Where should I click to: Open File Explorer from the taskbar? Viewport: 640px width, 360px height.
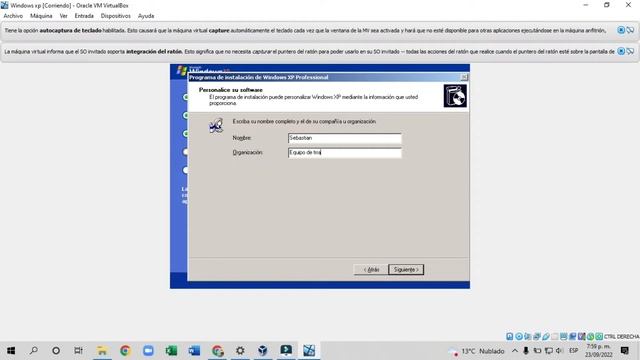102,351
